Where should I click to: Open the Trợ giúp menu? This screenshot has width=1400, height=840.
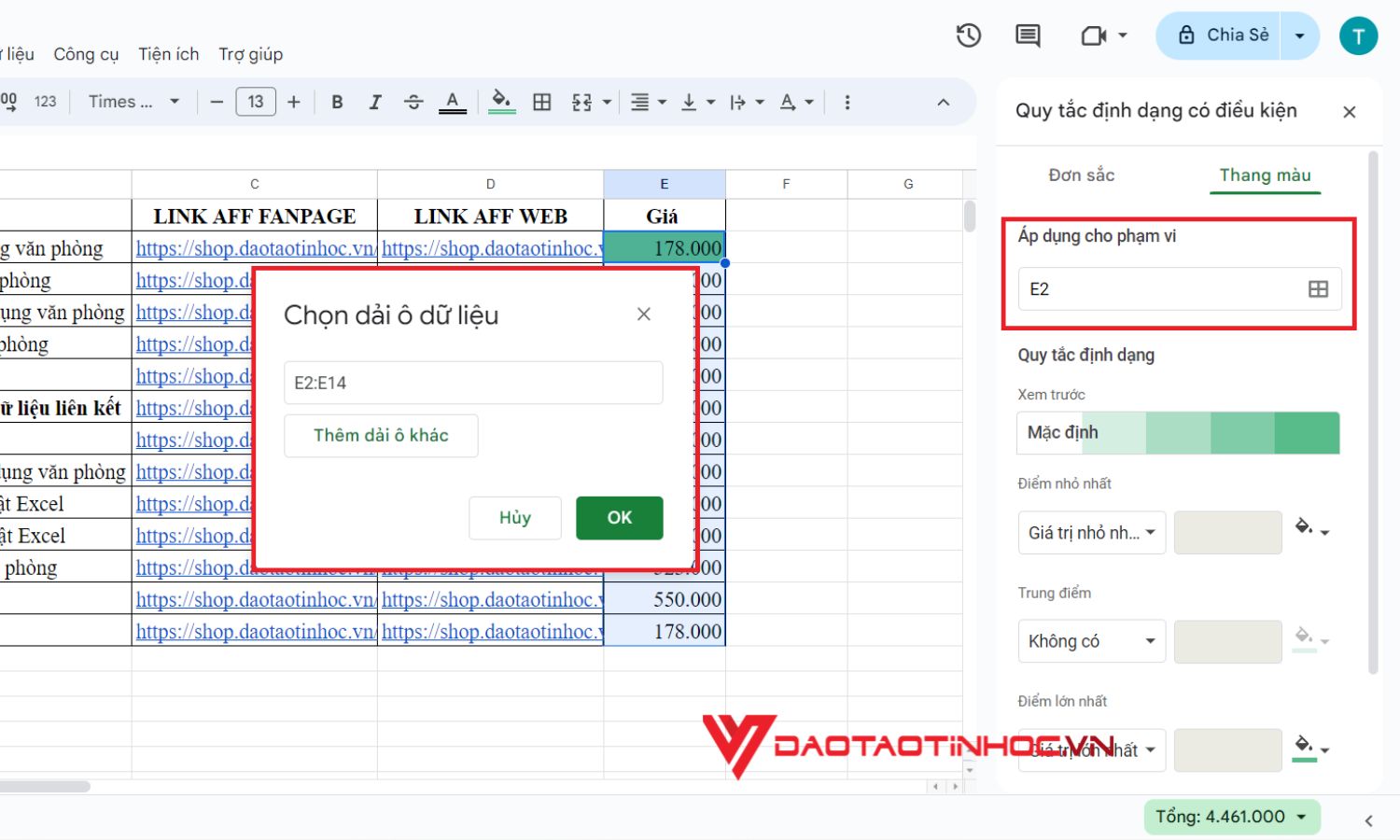tap(250, 54)
